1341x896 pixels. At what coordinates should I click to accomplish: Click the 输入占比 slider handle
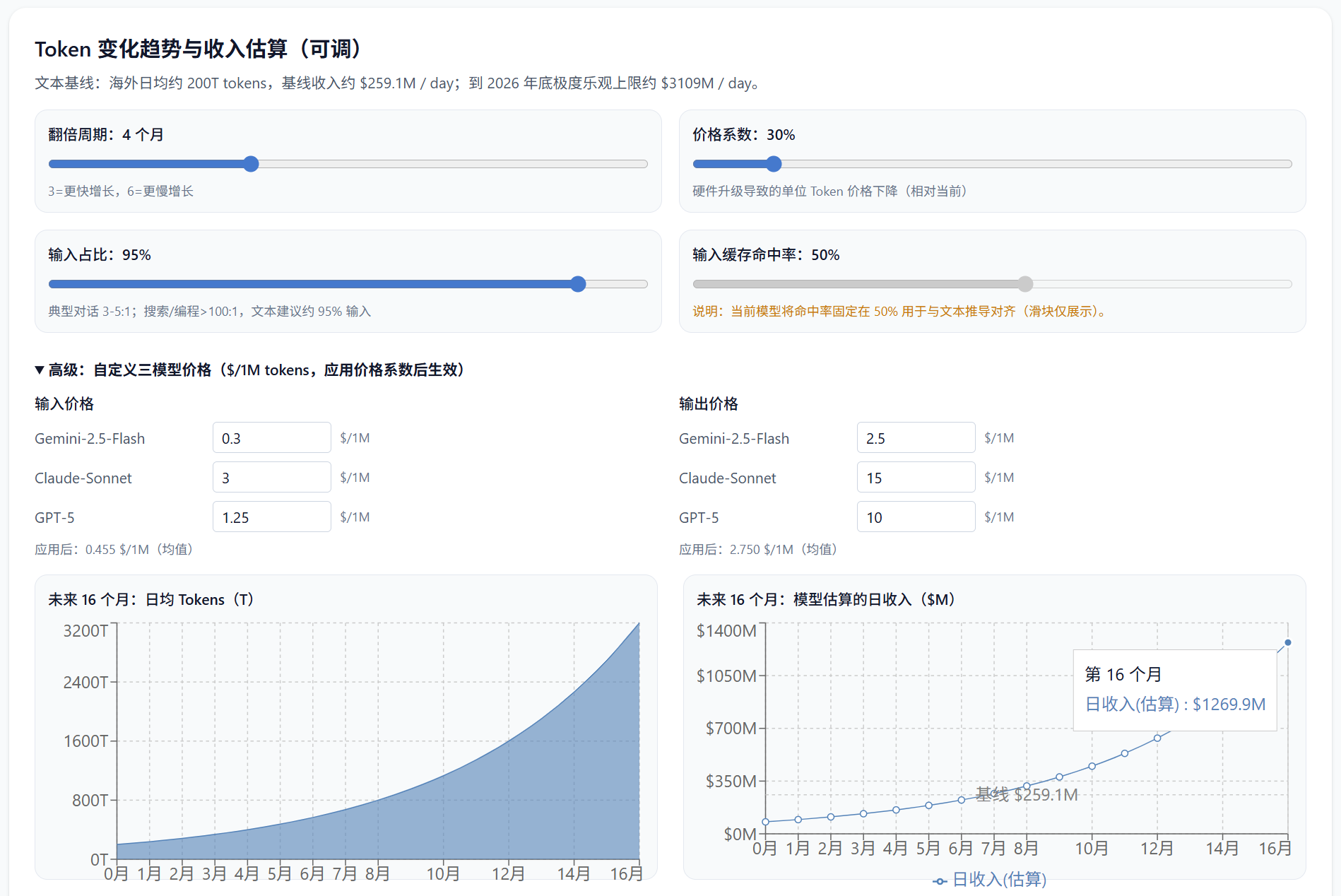578,284
